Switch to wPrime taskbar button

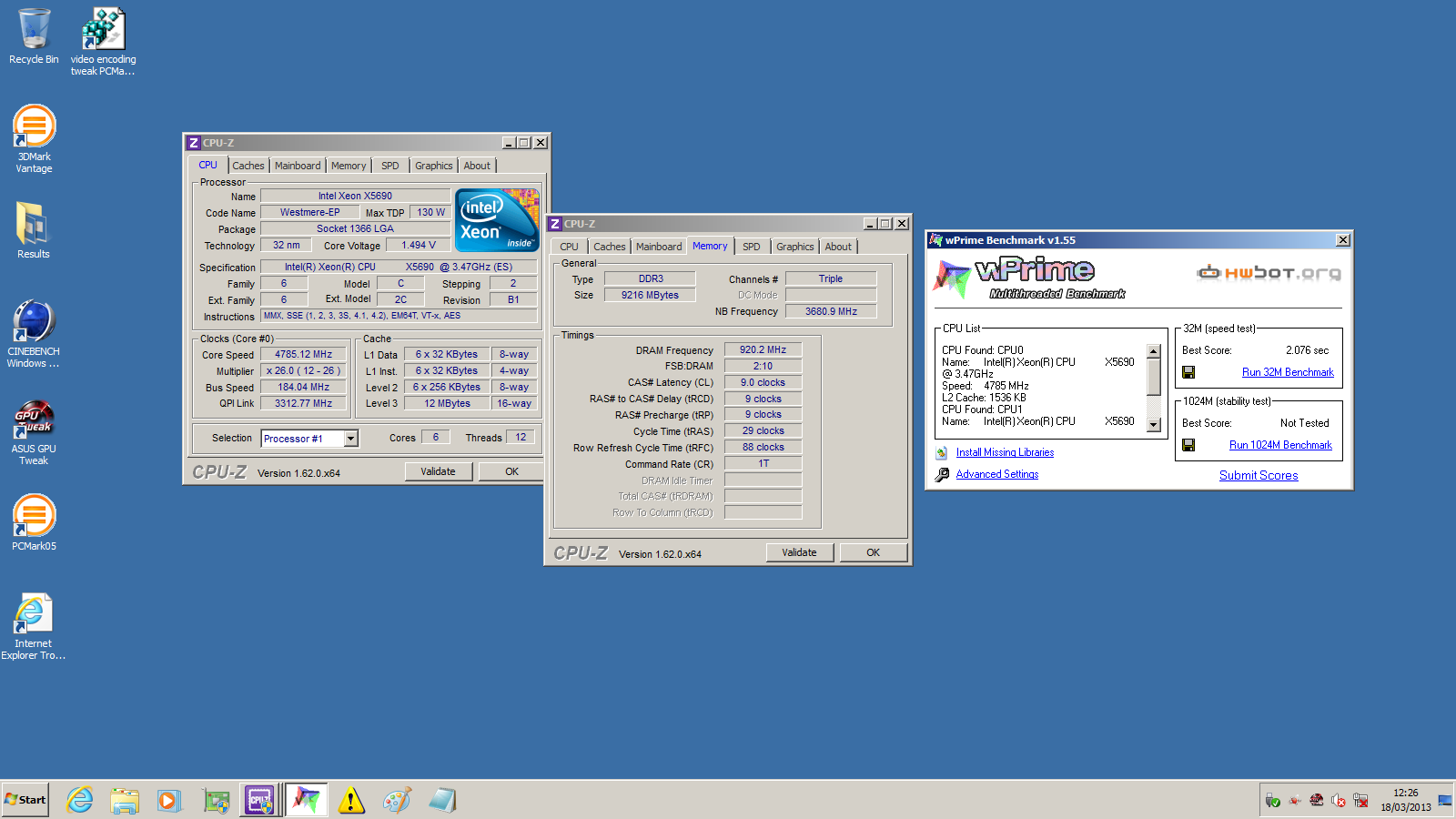(307, 800)
